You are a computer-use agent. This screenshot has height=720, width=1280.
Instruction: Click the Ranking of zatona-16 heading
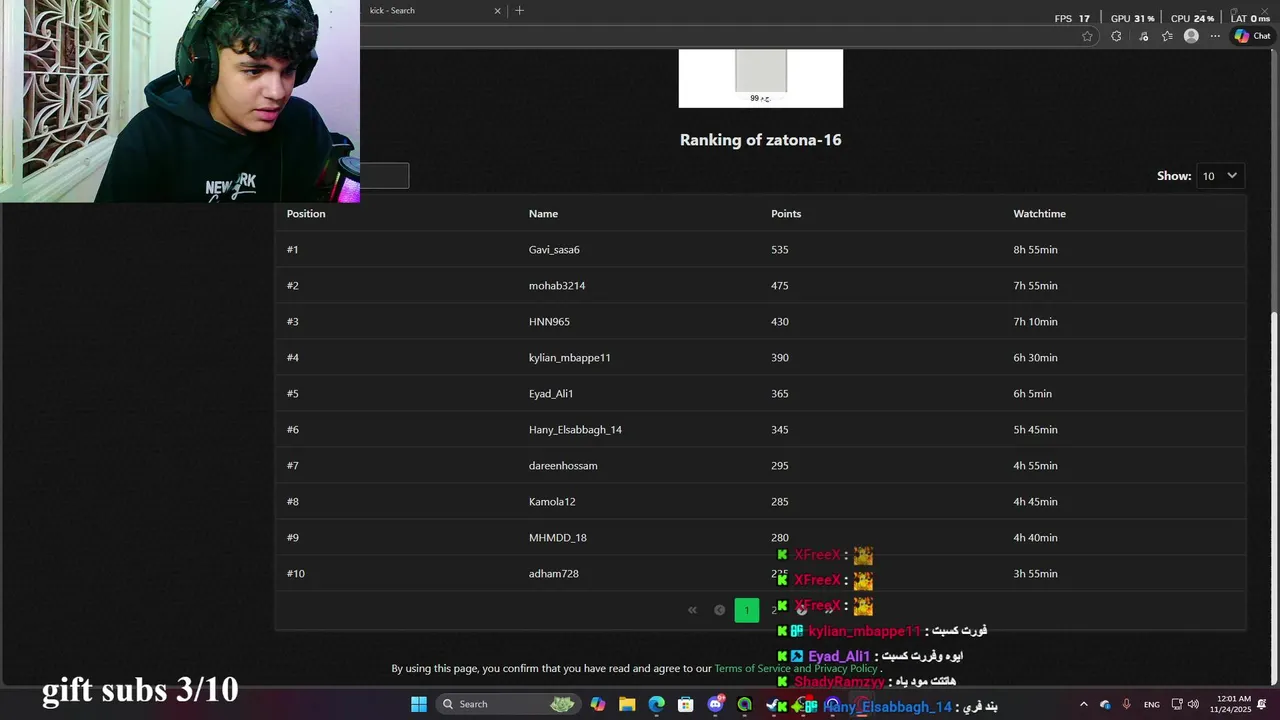760,140
